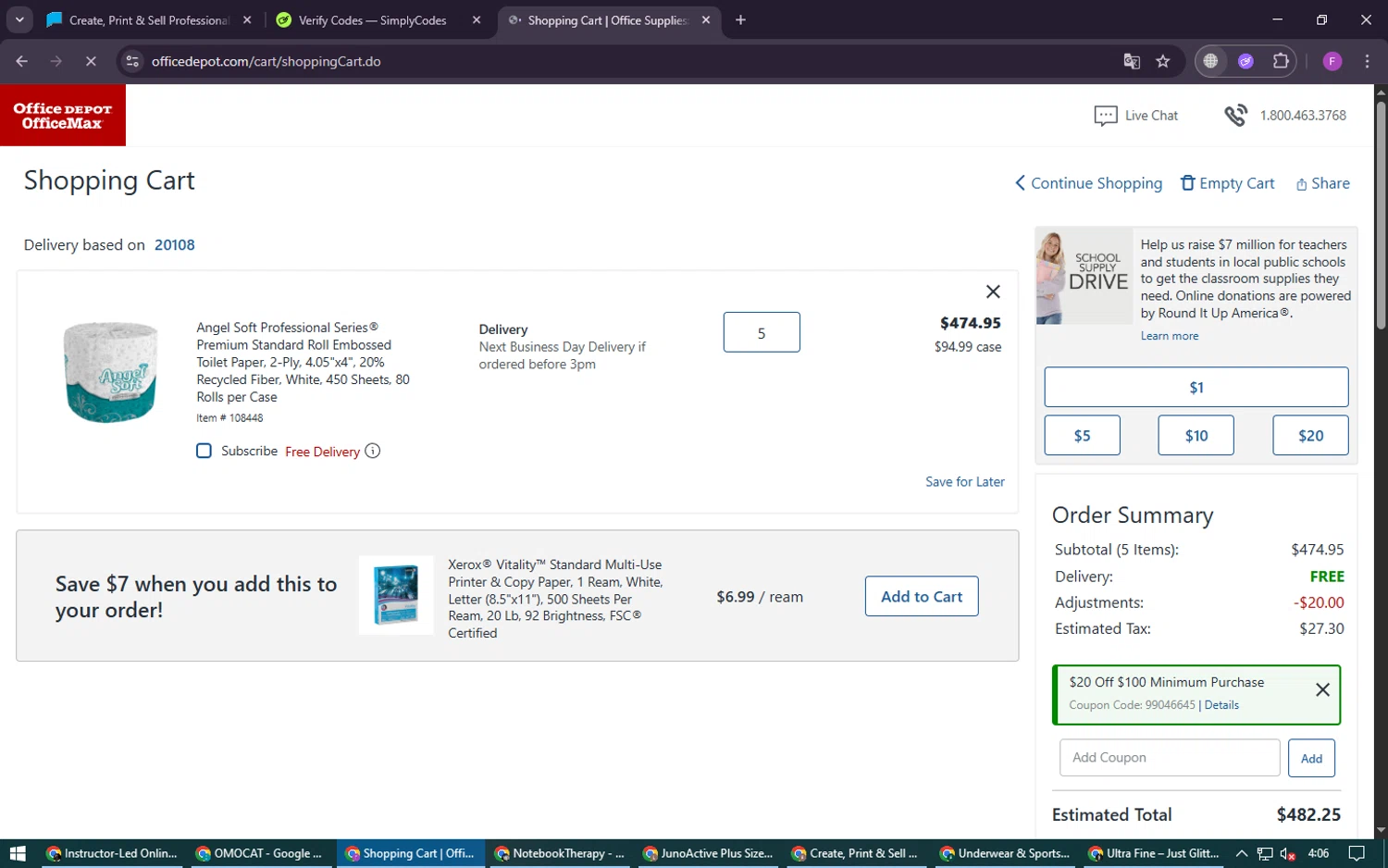The height and width of the screenshot is (868, 1388).
Task: Click the purple extension icon in toolbar
Action: pos(1245,61)
